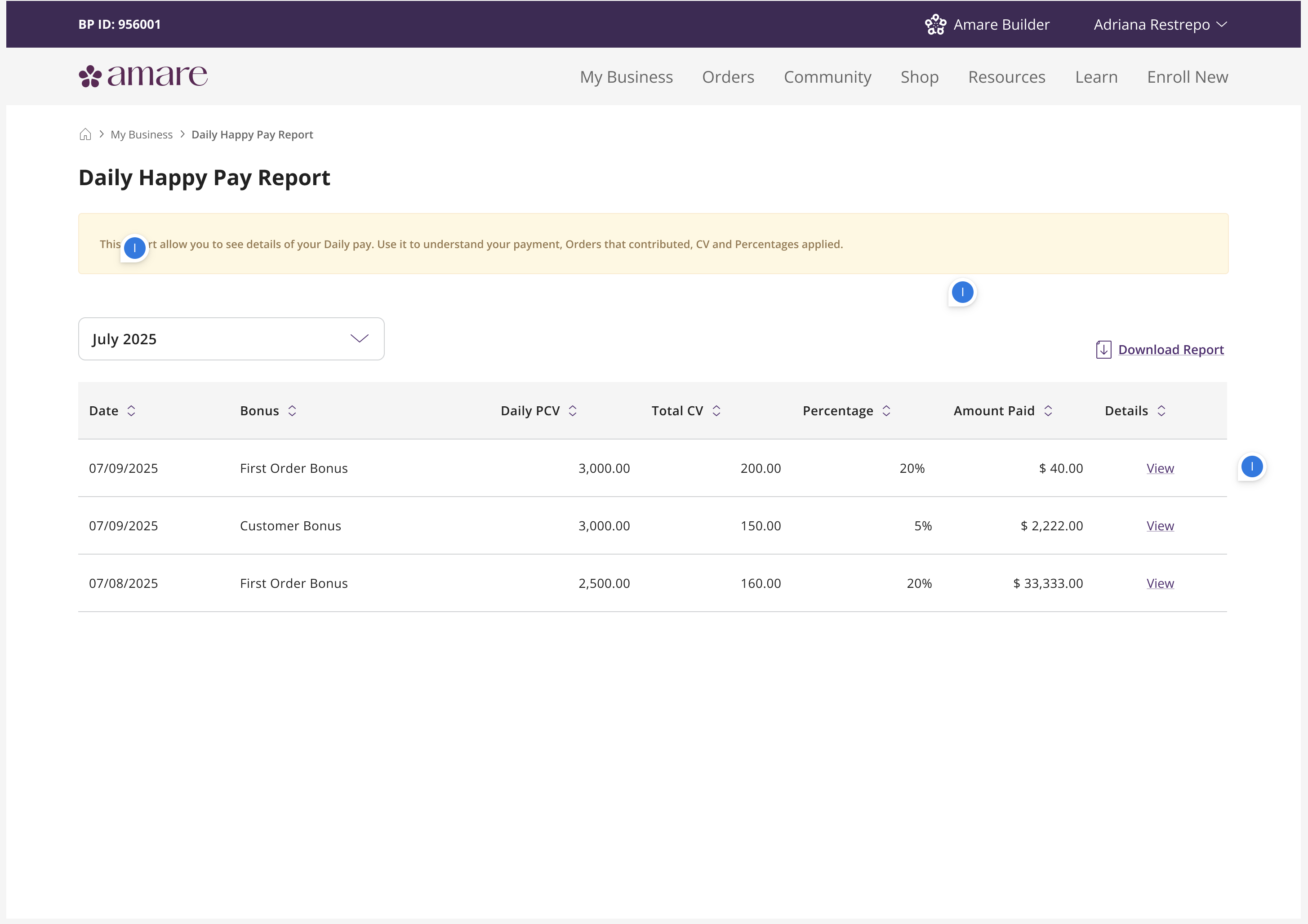This screenshot has width=1308, height=924.
Task: View details for the Customer Bonus row
Action: [1160, 526]
